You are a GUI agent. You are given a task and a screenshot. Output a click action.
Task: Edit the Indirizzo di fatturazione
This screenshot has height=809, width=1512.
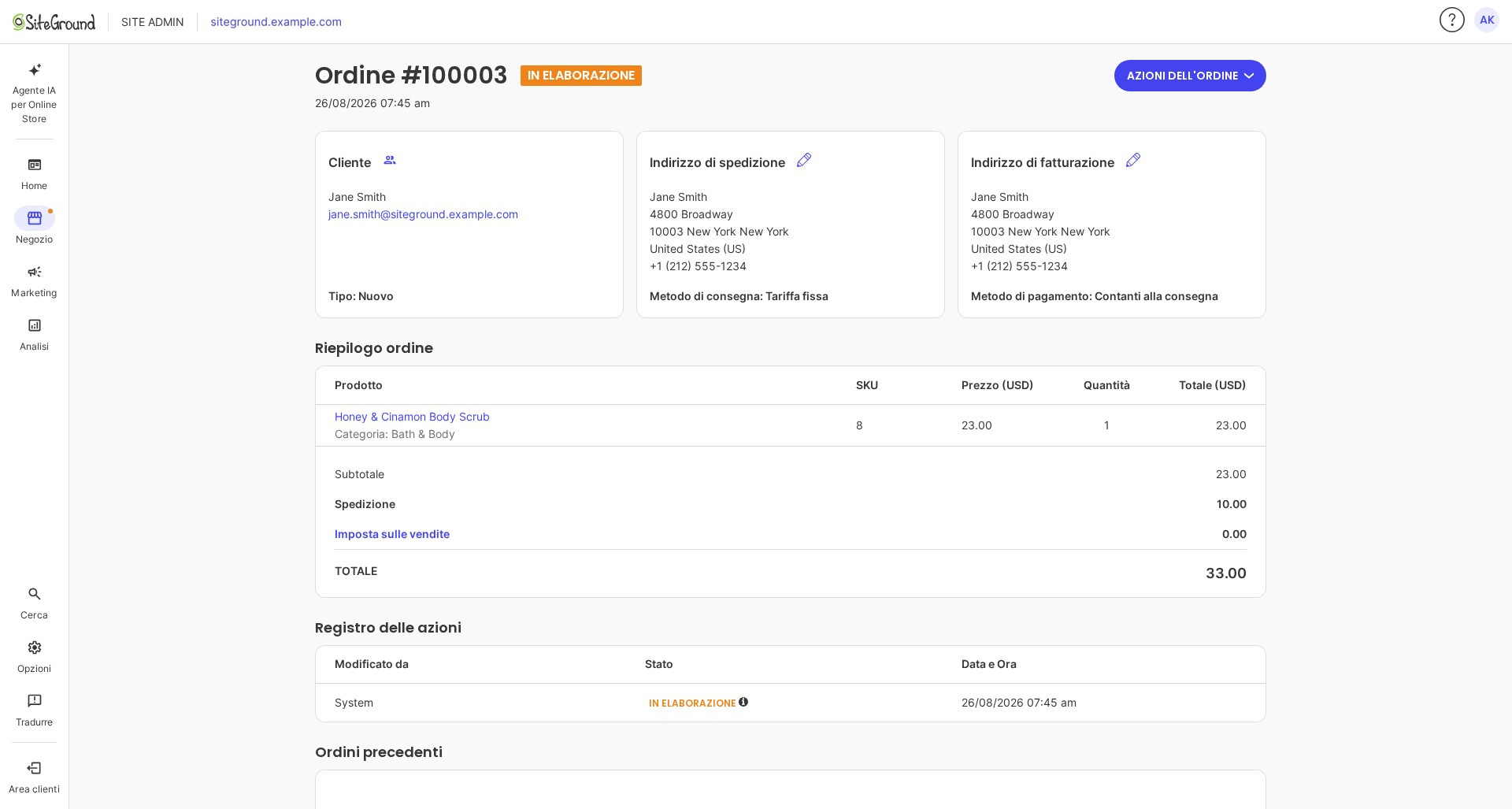tap(1132, 160)
